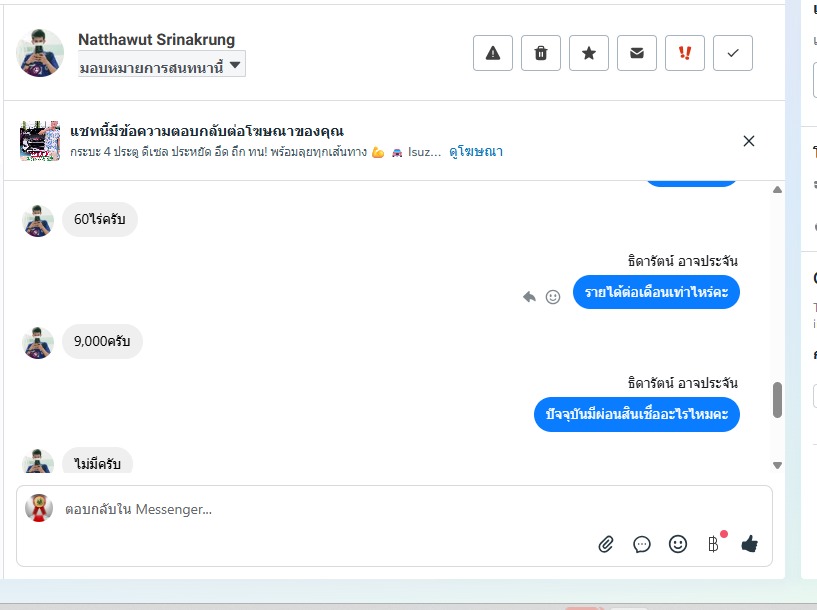Open the 'ดูโฆษณา' ad link
817x610 pixels.
(x=476, y=152)
